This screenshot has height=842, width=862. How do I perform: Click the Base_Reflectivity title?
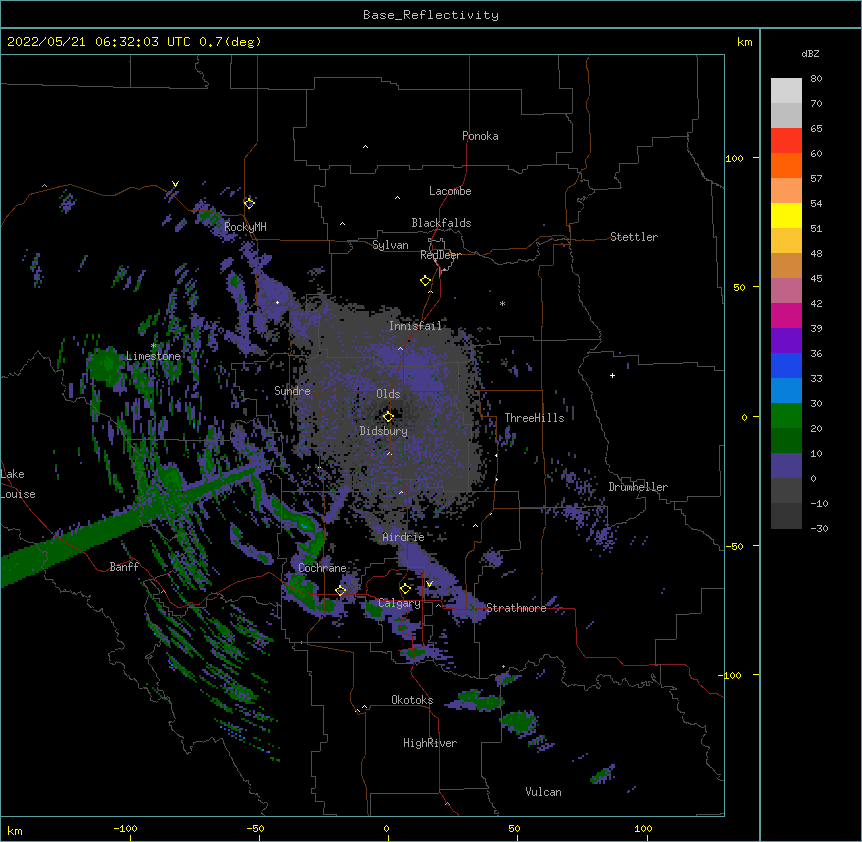pyautogui.click(x=431, y=15)
